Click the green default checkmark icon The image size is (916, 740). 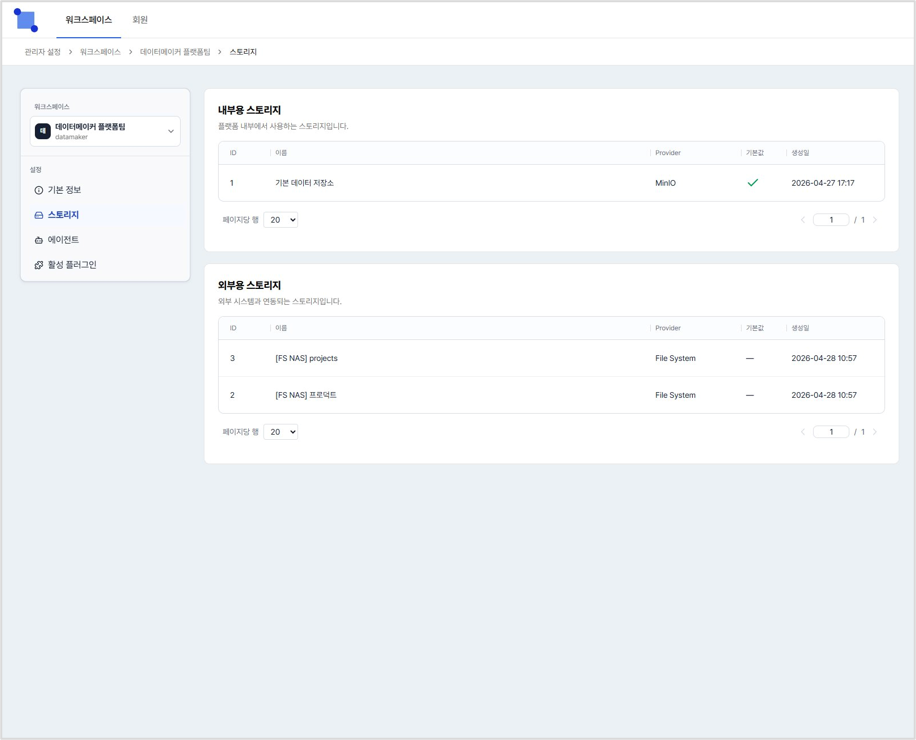tap(753, 183)
